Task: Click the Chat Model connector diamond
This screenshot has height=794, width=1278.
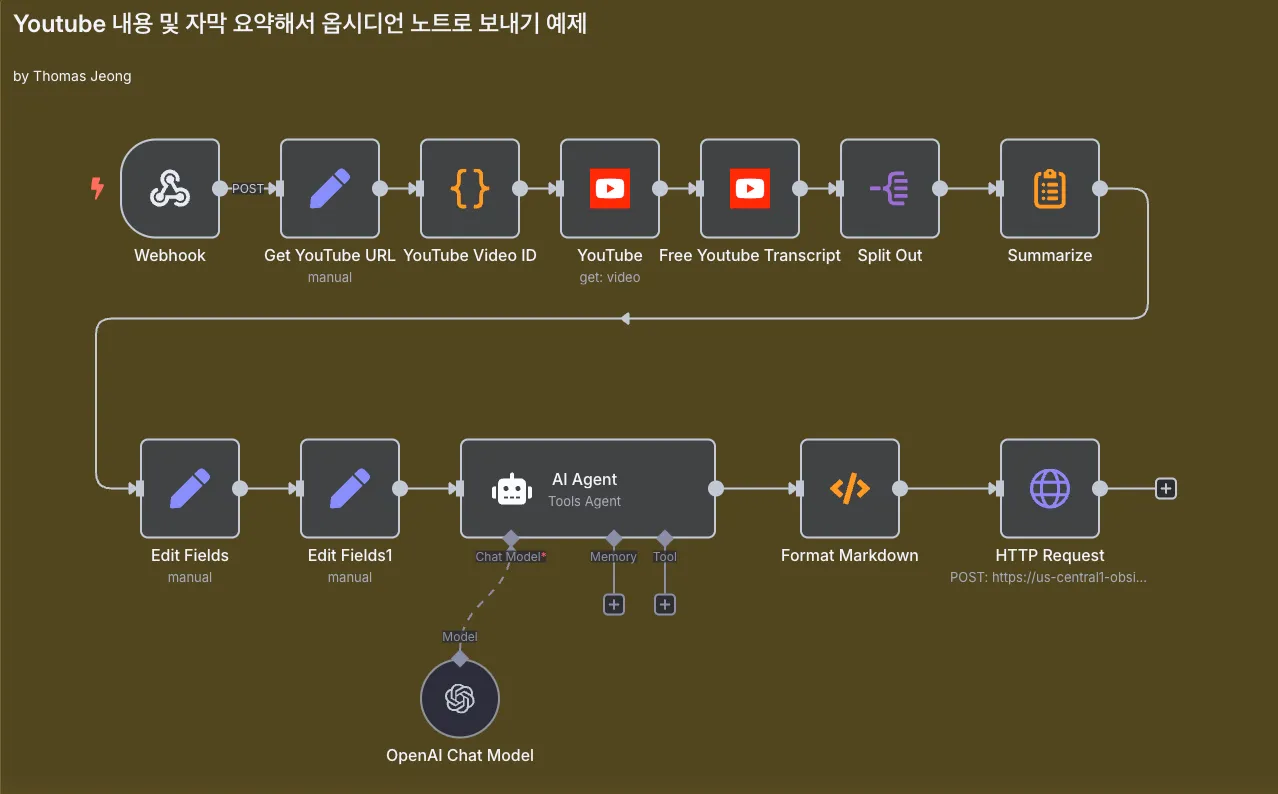Action: pos(510,538)
